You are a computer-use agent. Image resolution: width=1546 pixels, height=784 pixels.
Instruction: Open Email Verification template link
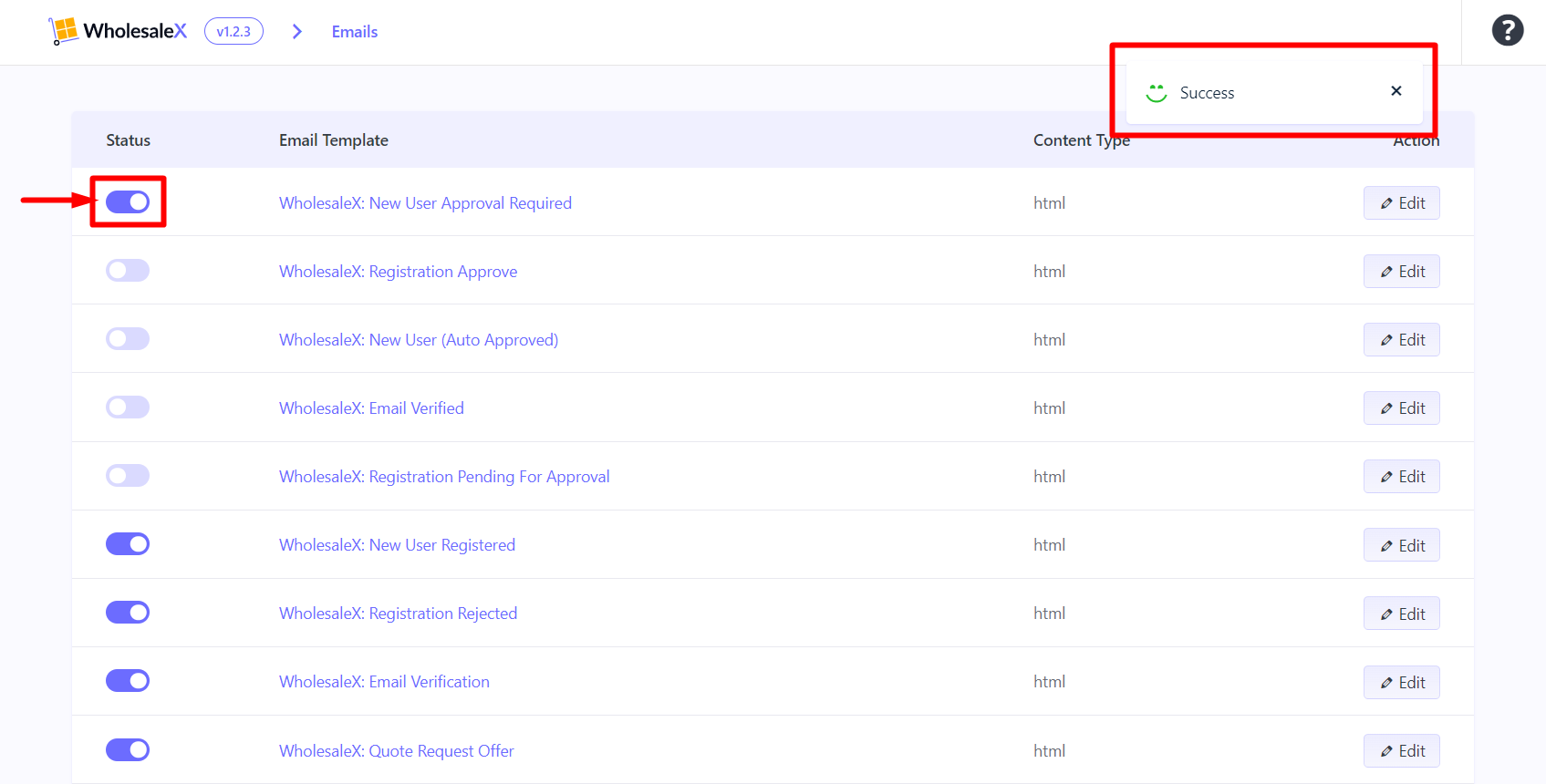pos(384,682)
